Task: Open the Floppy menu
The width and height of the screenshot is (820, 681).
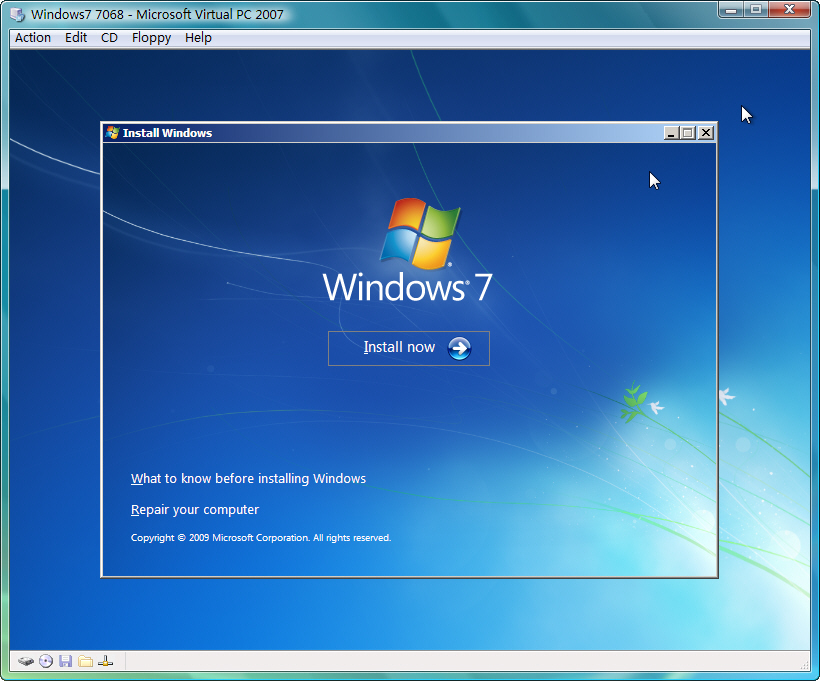Action: [x=151, y=38]
